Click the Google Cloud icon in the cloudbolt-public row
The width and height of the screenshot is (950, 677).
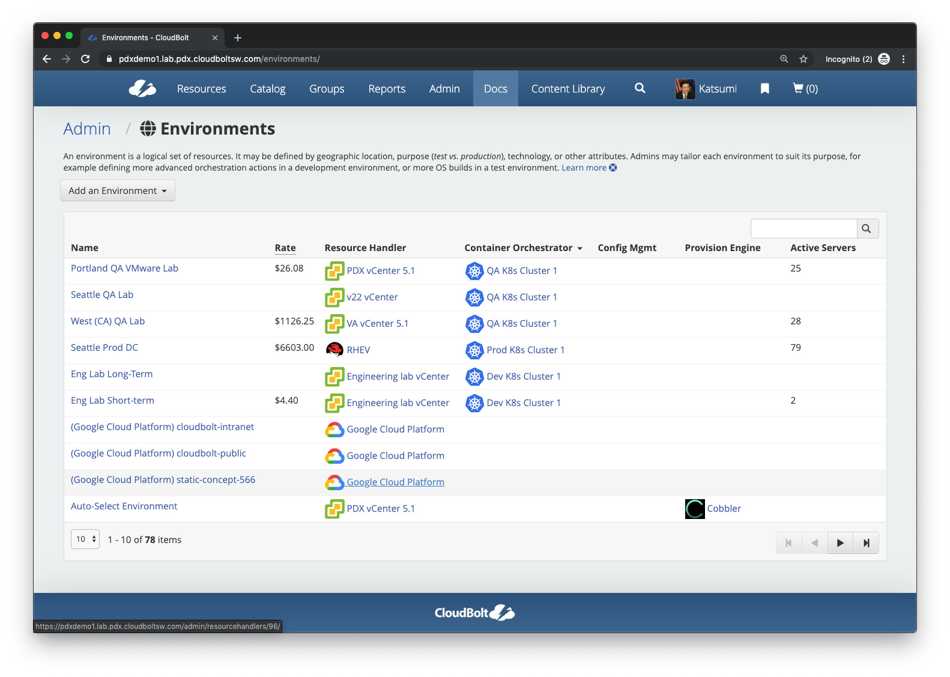334,456
